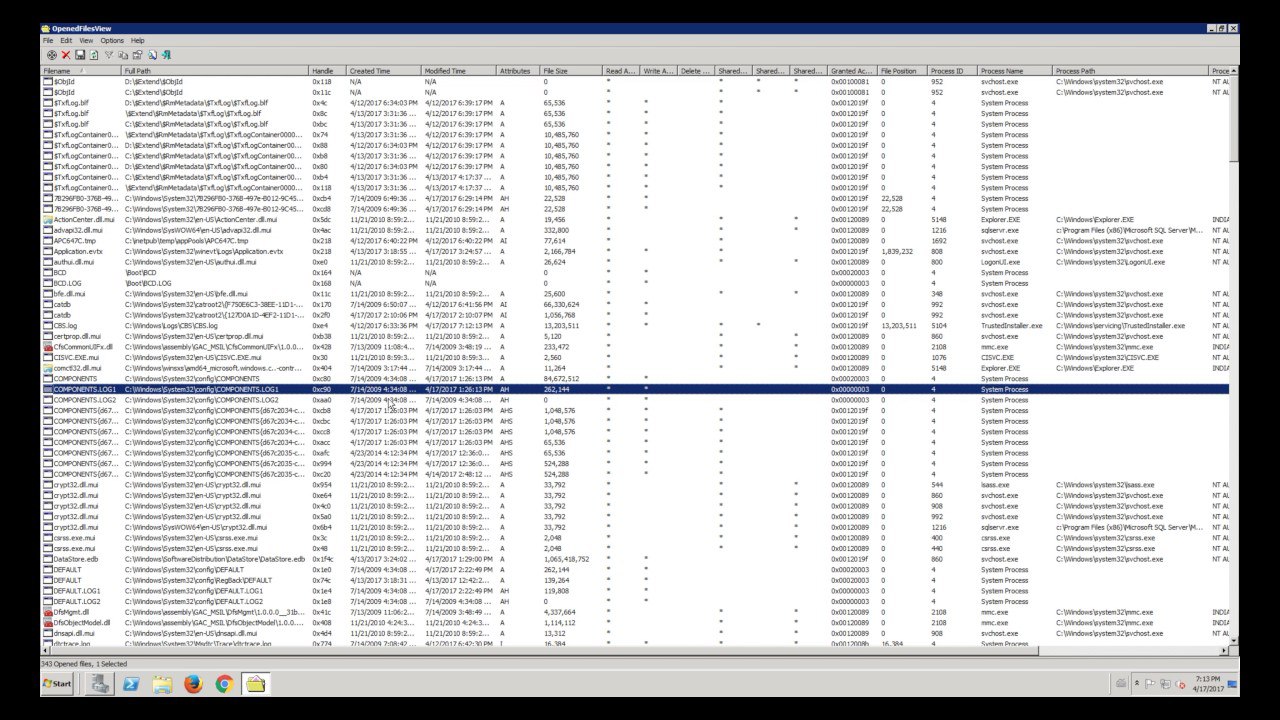
Task: Sort by Modified Time column header
Action: [458, 71]
